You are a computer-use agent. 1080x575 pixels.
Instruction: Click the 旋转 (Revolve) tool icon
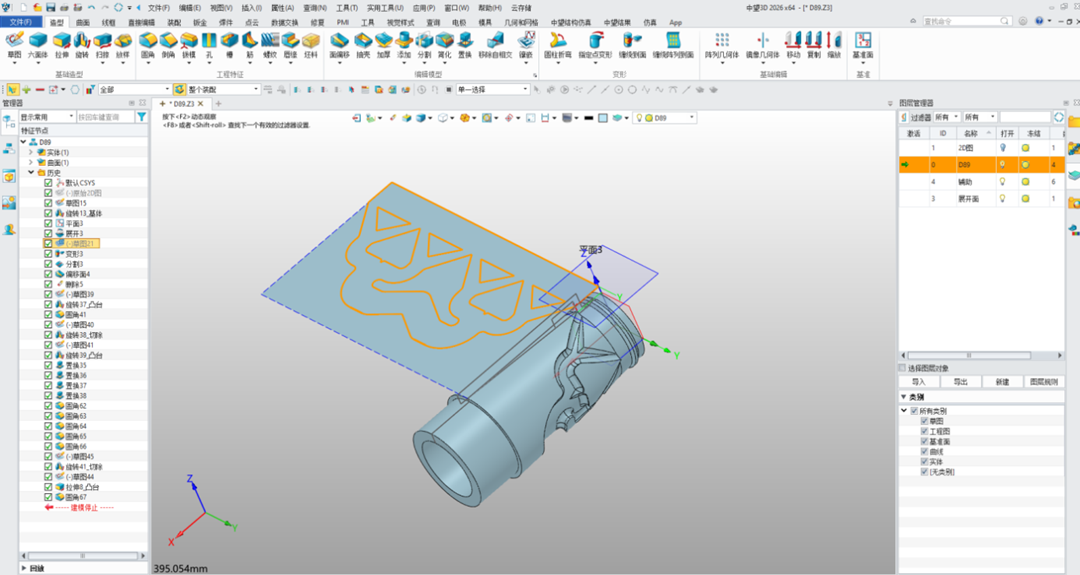84,40
